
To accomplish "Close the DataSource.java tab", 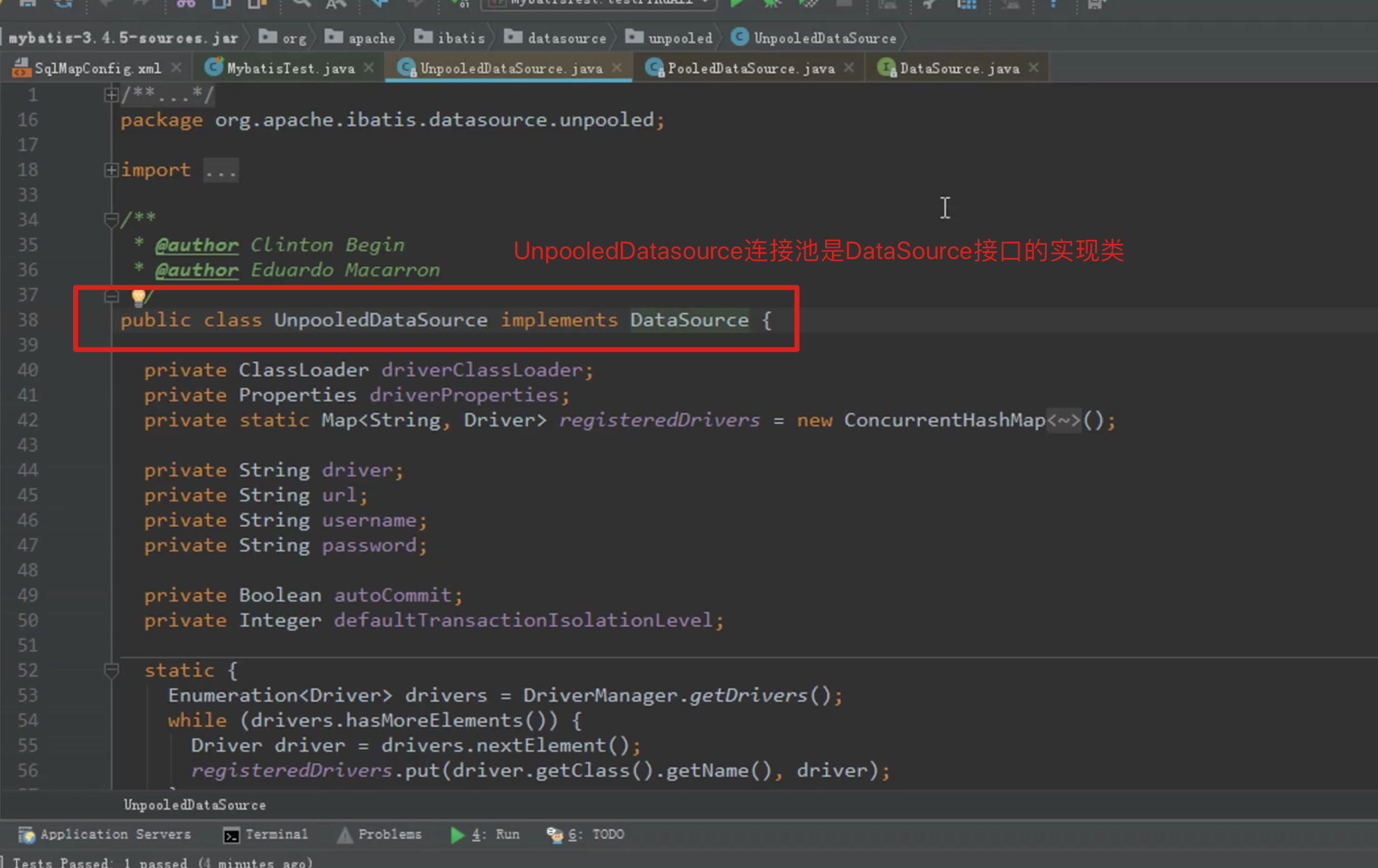I will [x=1034, y=67].
